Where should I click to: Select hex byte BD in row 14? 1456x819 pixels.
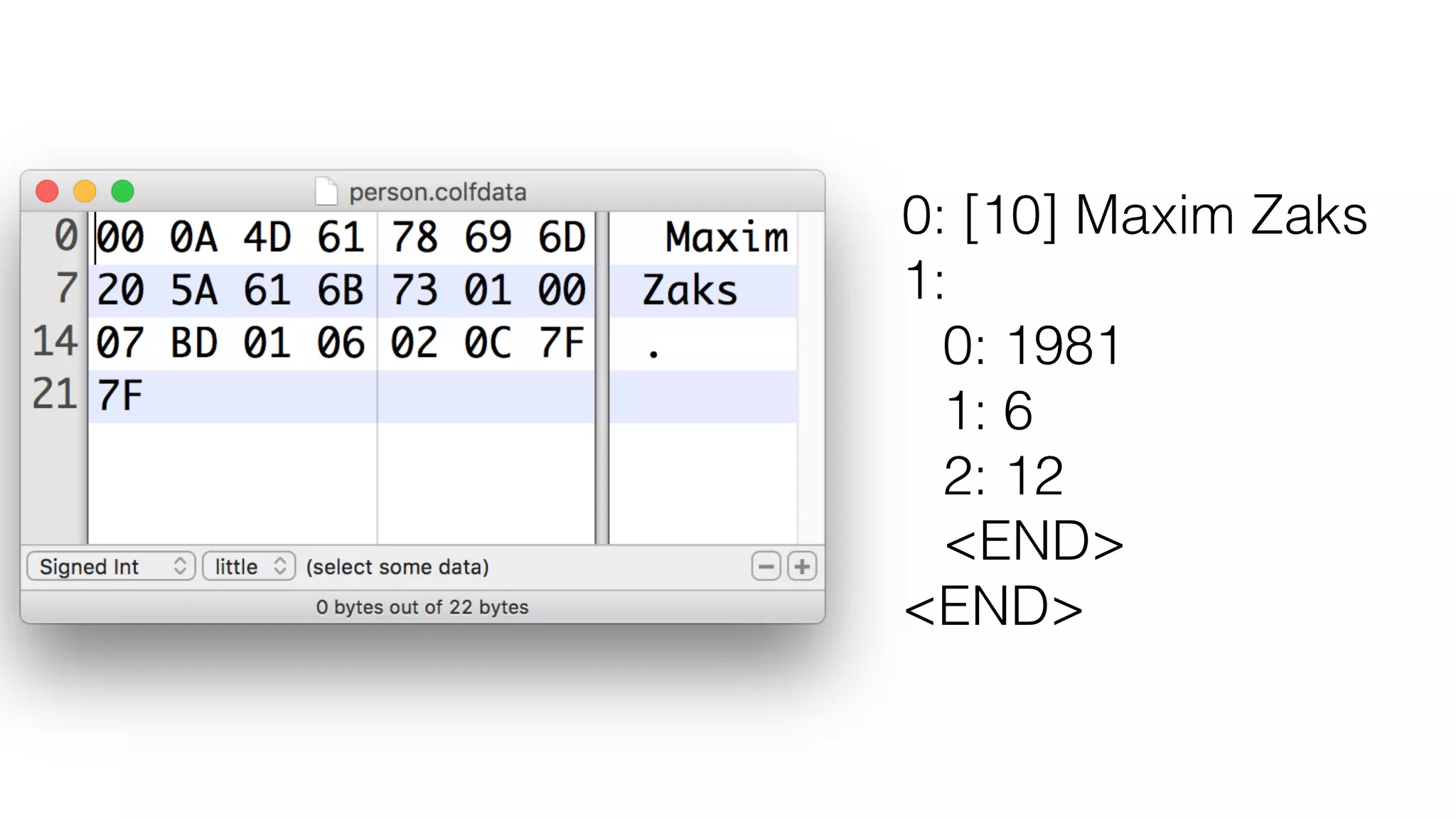tap(193, 343)
